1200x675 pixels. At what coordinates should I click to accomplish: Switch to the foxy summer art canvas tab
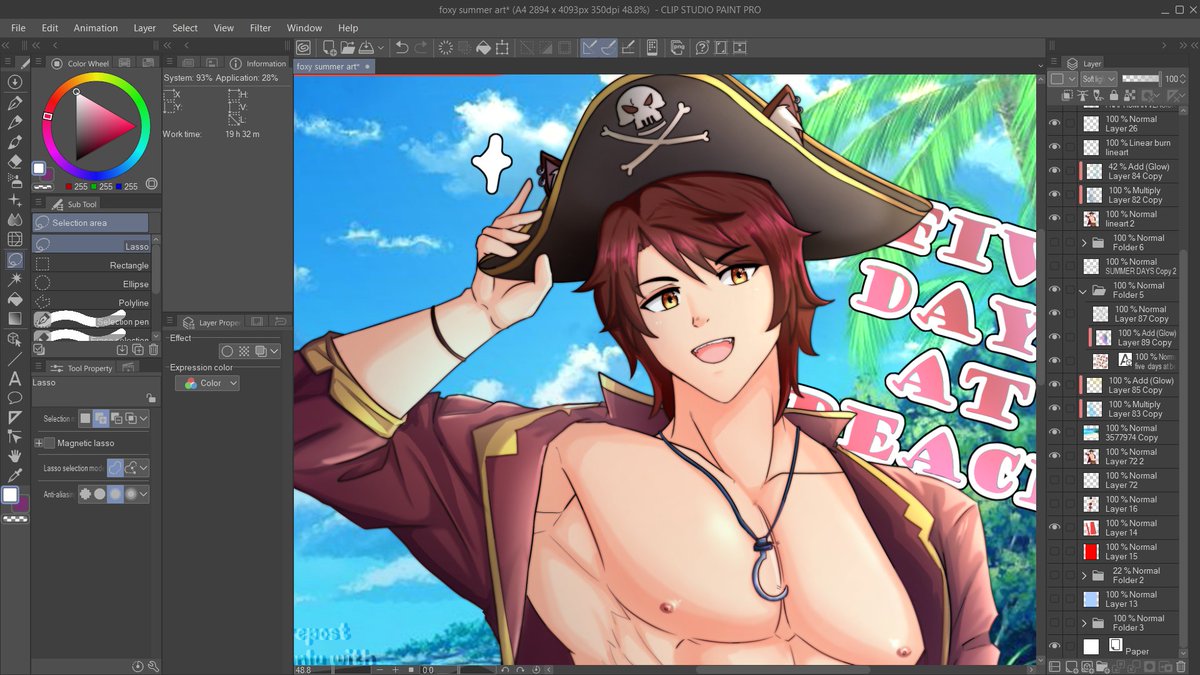tap(333, 66)
